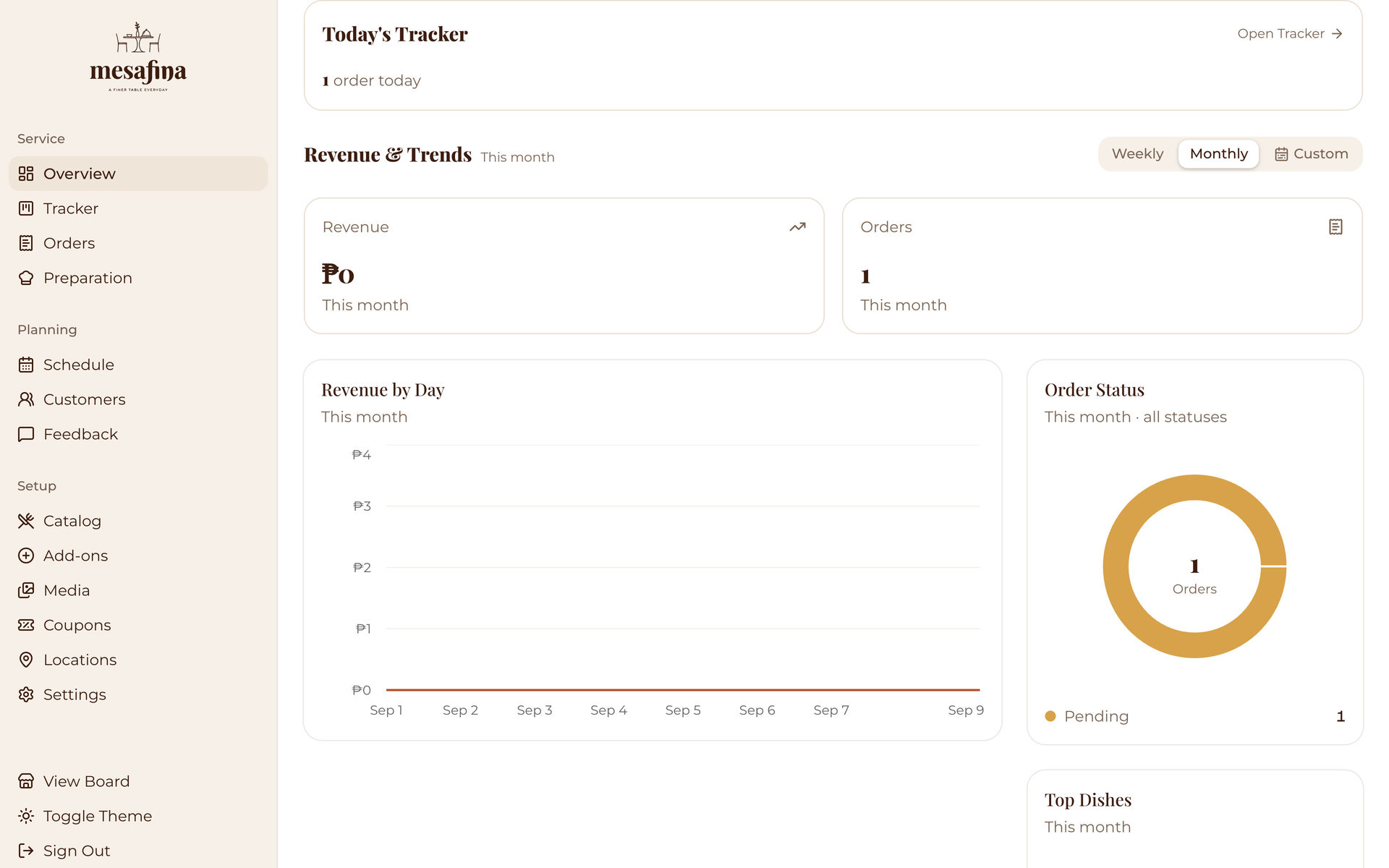The width and height of the screenshot is (1389, 868).
Task: Switch range to Weekly
Action: pyautogui.click(x=1137, y=154)
